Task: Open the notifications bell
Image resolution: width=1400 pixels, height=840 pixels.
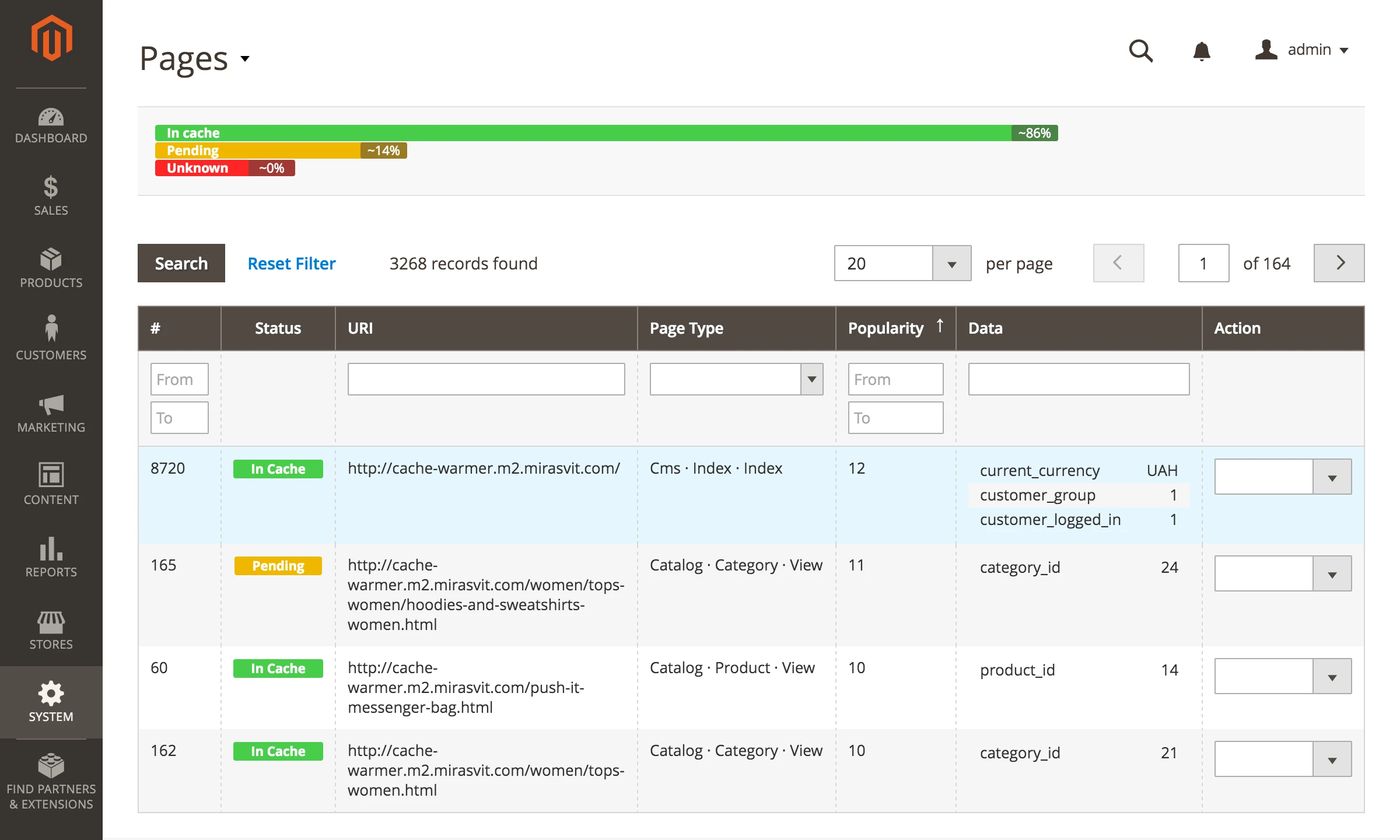Action: coord(1202,51)
